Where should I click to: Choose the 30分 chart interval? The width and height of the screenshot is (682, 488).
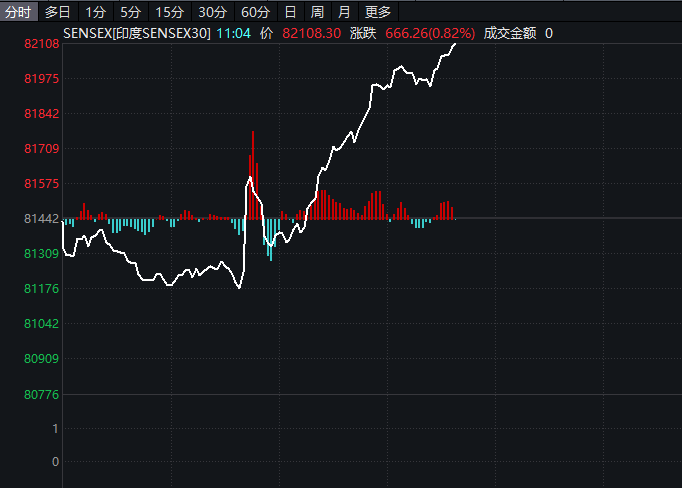(x=212, y=12)
